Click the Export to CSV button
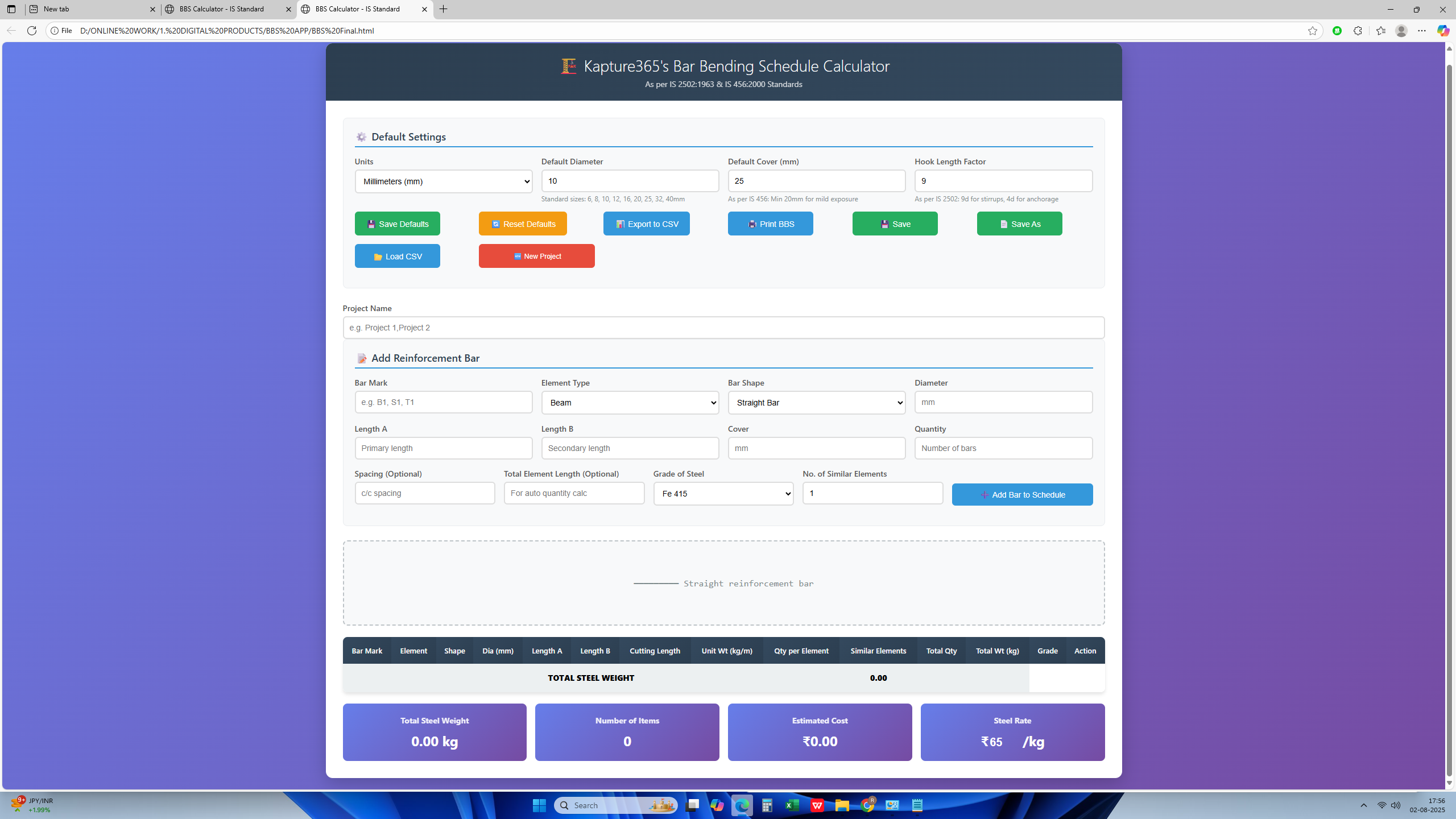 tap(646, 224)
